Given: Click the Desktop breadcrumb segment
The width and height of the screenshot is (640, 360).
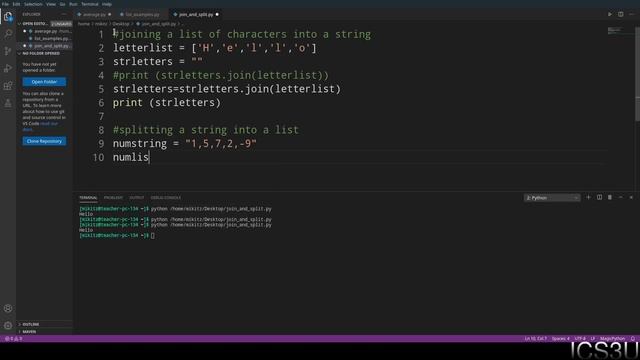Looking at the screenshot, I should 121,24.
